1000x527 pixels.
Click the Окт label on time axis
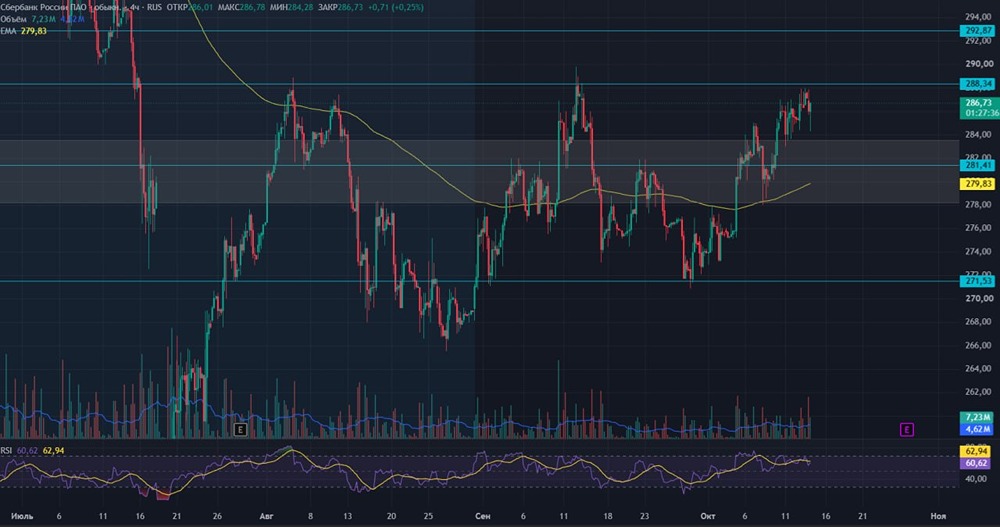(x=707, y=516)
